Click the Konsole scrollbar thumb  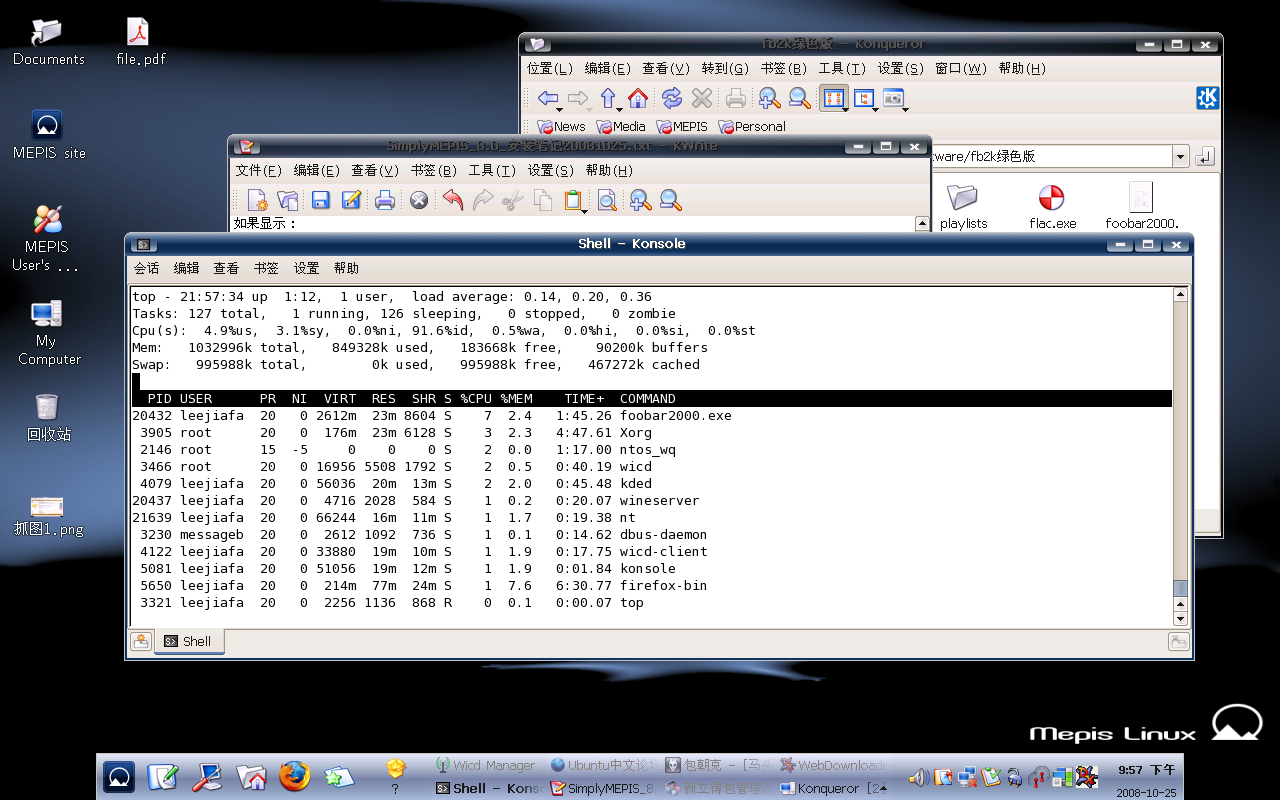pyautogui.click(x=1181, y=589)
